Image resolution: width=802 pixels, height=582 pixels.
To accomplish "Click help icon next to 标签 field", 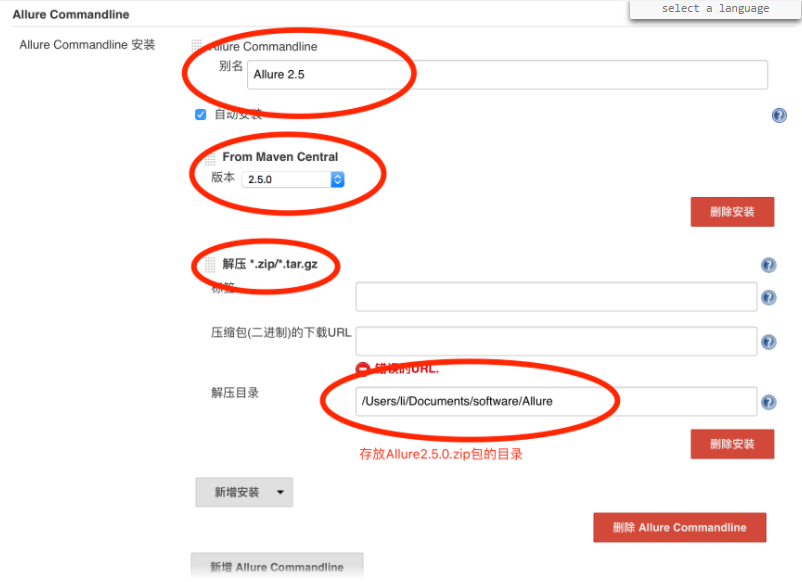I will pos(769,298).
